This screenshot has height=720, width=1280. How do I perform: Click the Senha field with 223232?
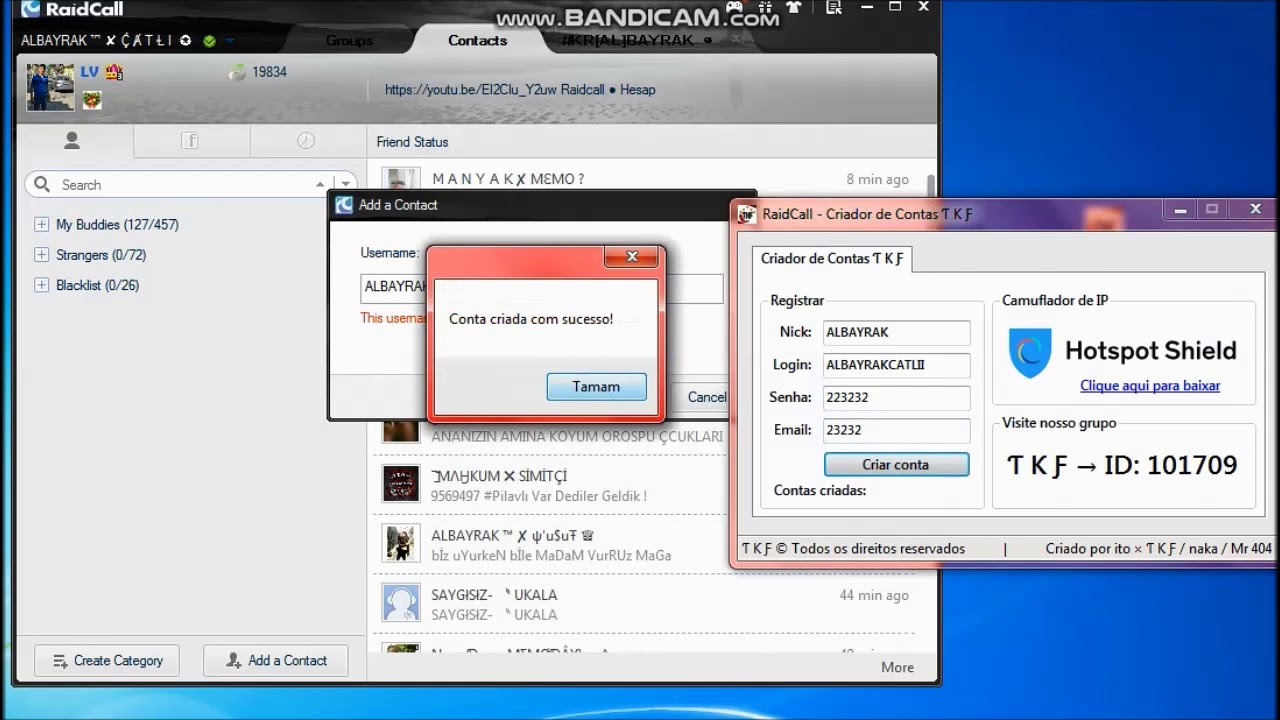click(x=896, y=398)
